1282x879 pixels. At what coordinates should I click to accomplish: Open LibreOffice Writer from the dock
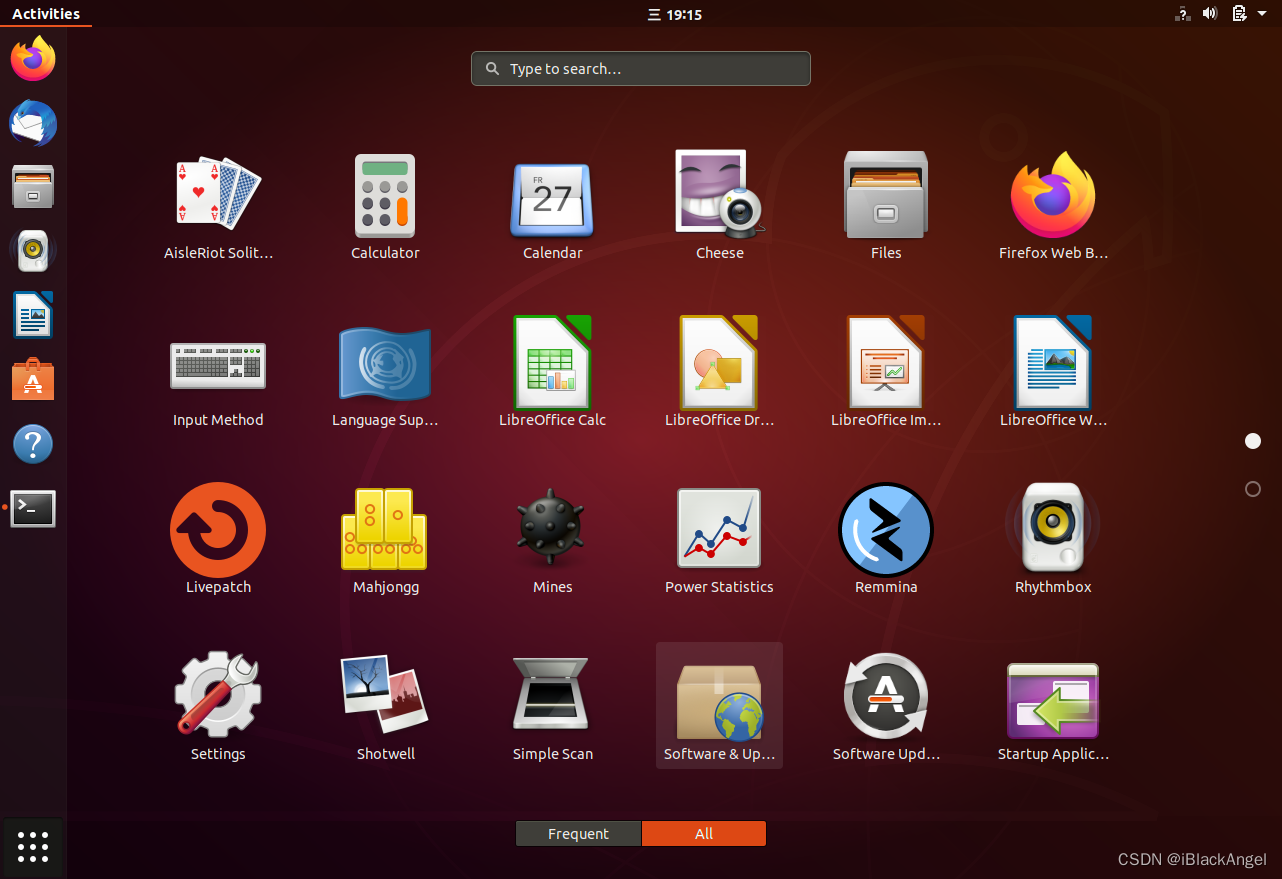click(x=33, y=315)
